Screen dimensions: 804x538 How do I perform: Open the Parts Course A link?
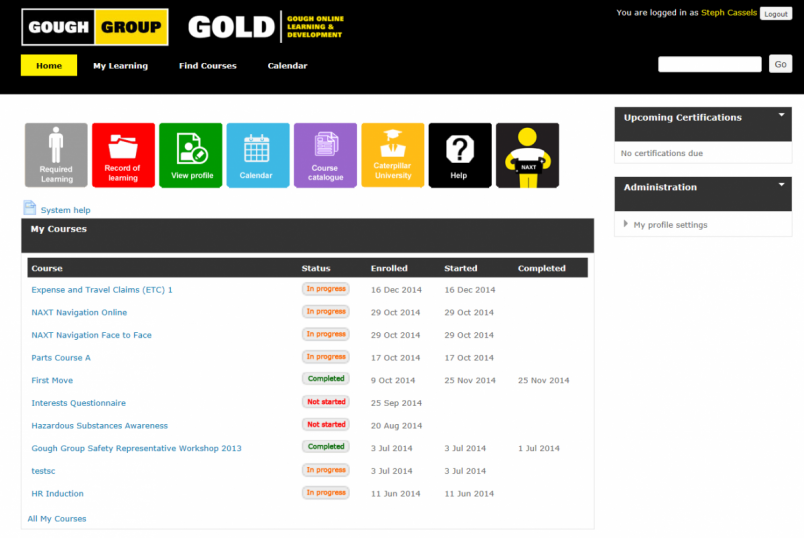coord(61,357)
